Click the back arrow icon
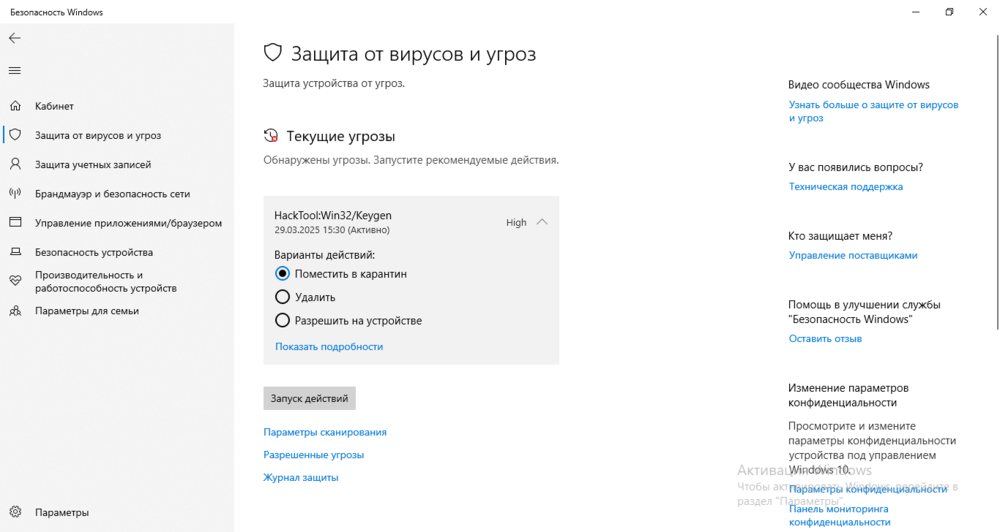This screenshot has width=1000, height=532. click(15, 38)
